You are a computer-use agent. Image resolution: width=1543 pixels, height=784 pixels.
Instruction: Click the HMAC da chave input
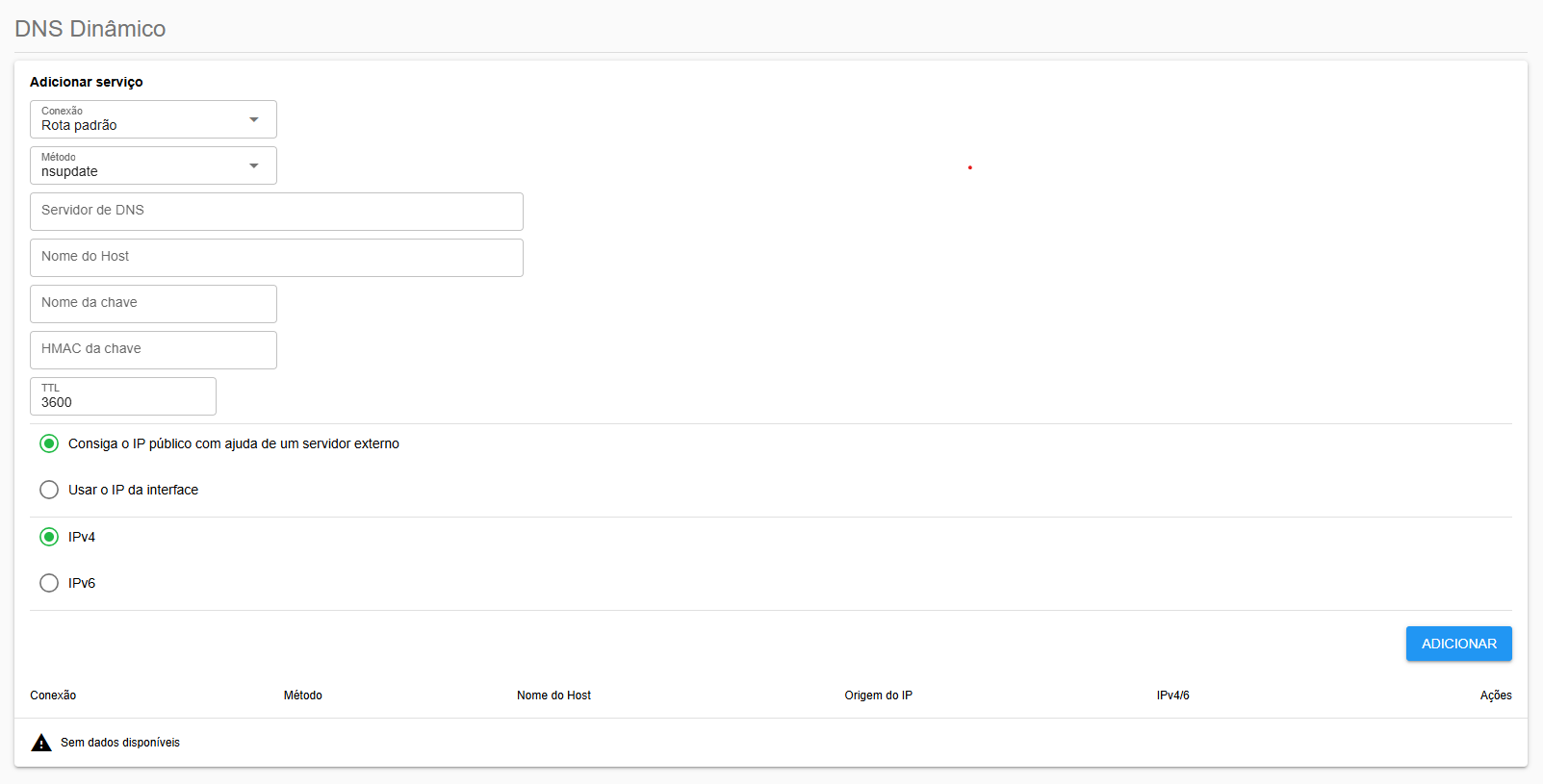tap(153, 350)
